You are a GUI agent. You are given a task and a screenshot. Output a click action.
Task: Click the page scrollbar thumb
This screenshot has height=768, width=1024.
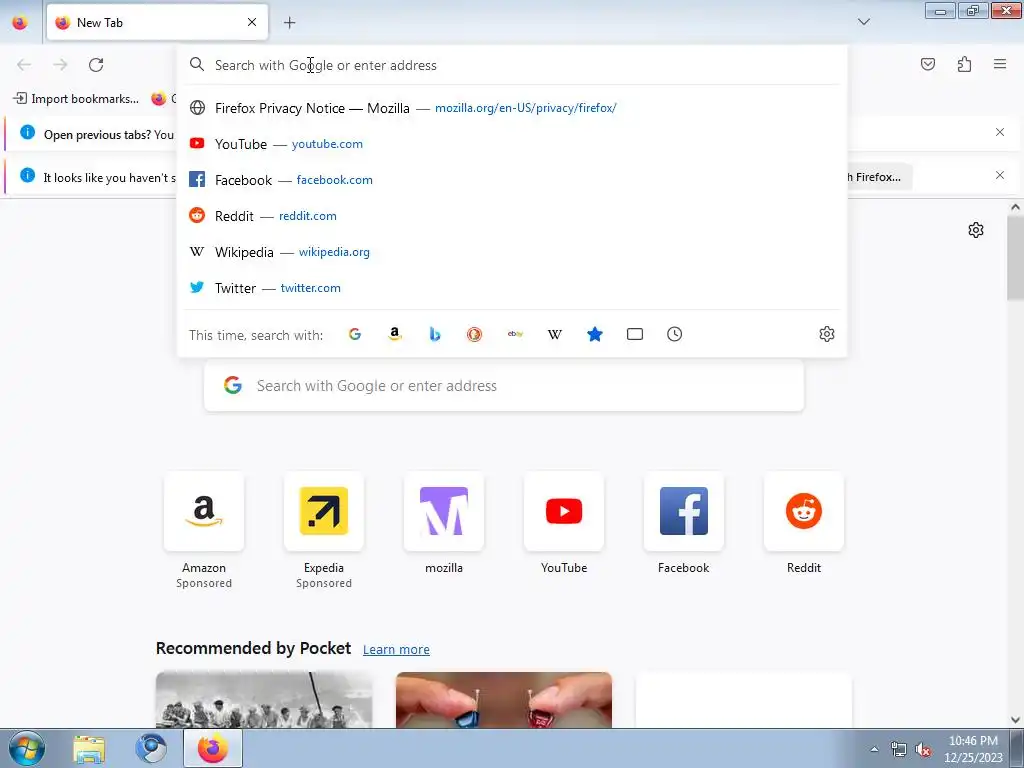coord(1015,258)
